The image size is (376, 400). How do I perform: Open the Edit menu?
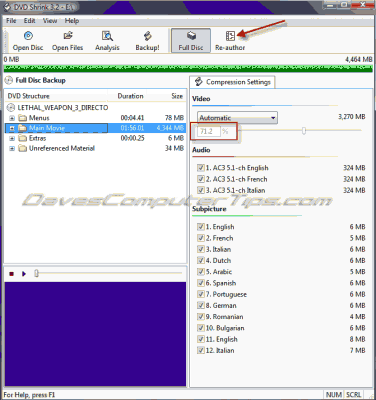tap(29, 21)
